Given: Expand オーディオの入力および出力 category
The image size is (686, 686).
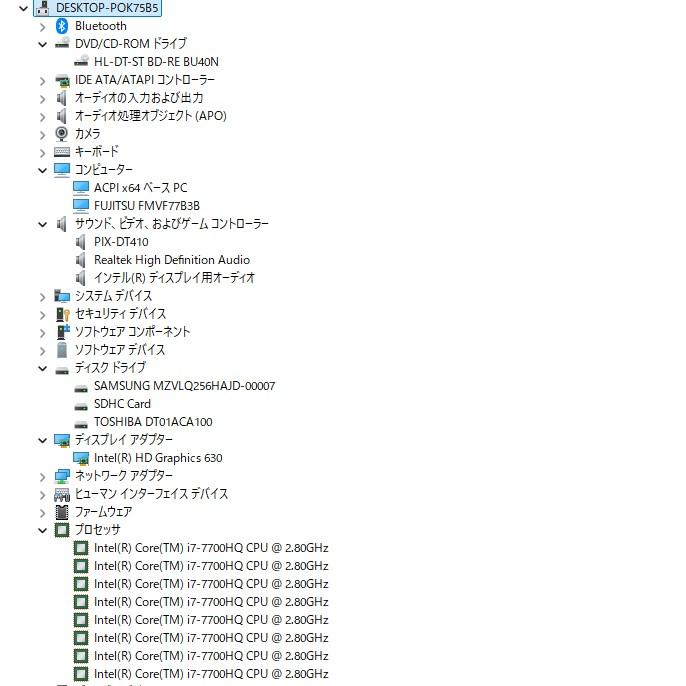Looking at the screenshot, I should click(42, 99).
